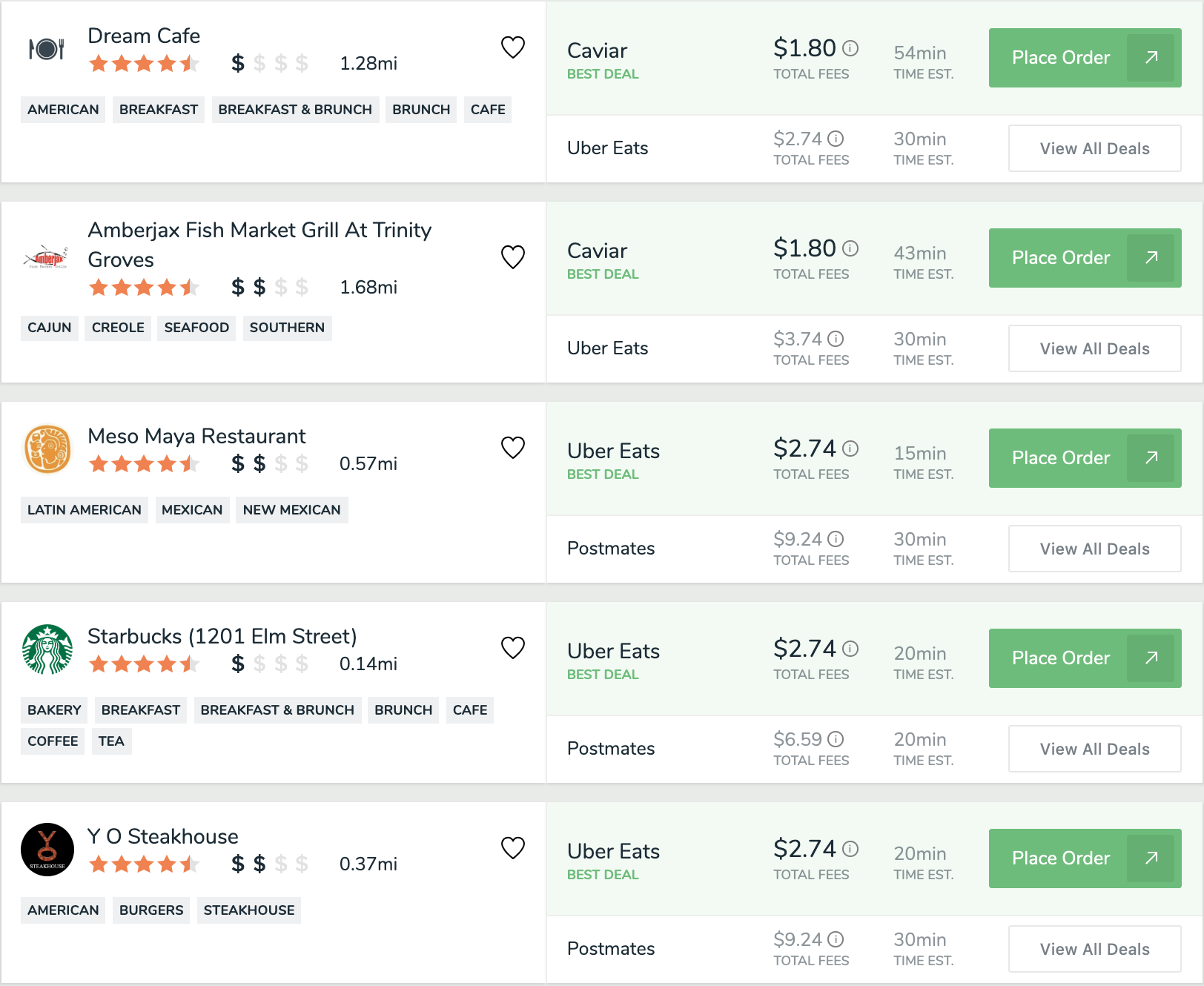Select BREAKFAST & BRUNCH tag on Dream Cafe

tap(295, 110)
